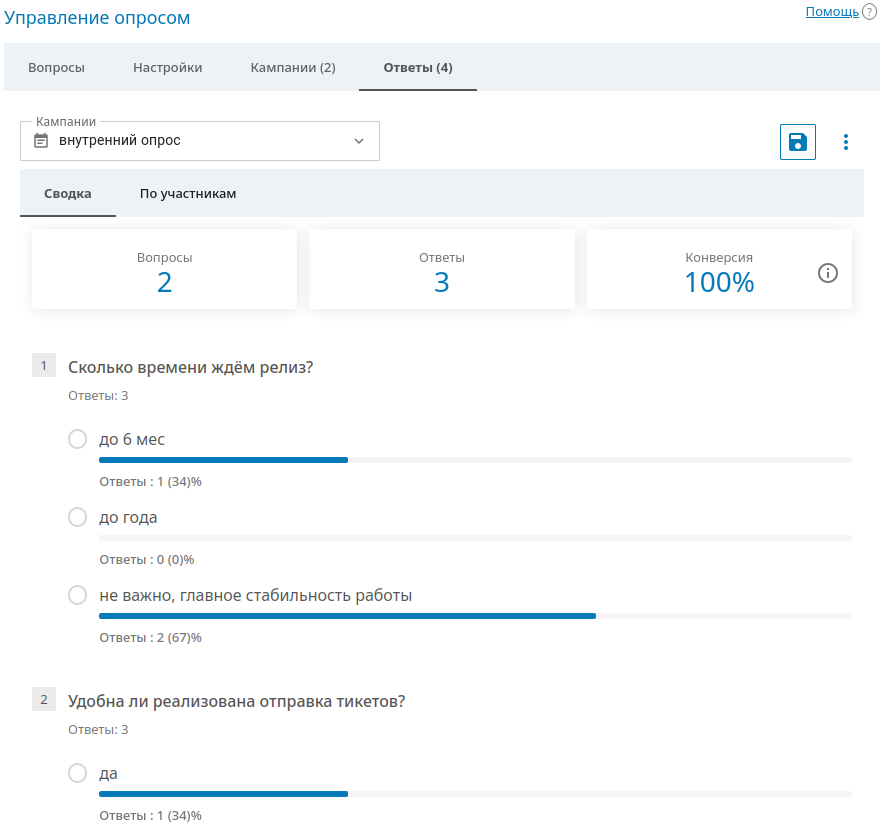Viewport: 885px width, 833px height.
Task: Click question text 'Сколько времени ждём релиз?'
Action: (191, 367)
